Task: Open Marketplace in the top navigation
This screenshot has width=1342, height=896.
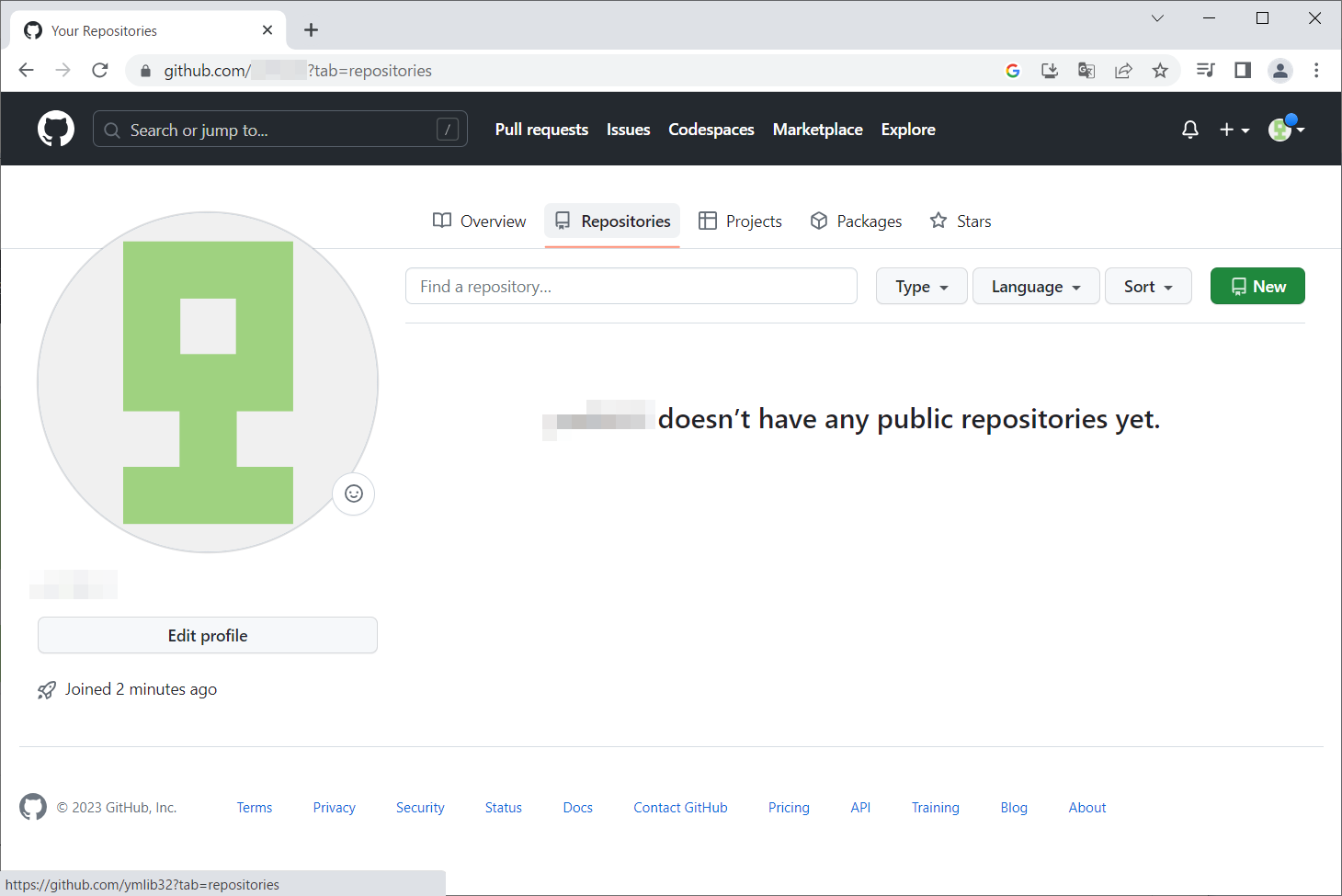Action: tap(817, 130)
